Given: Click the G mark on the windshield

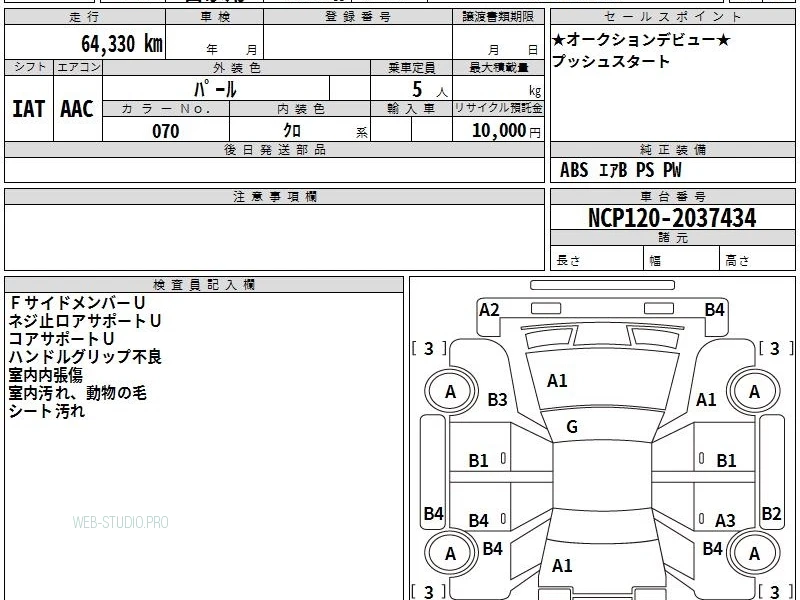Looking at the screenshot, I should point(572,427).
